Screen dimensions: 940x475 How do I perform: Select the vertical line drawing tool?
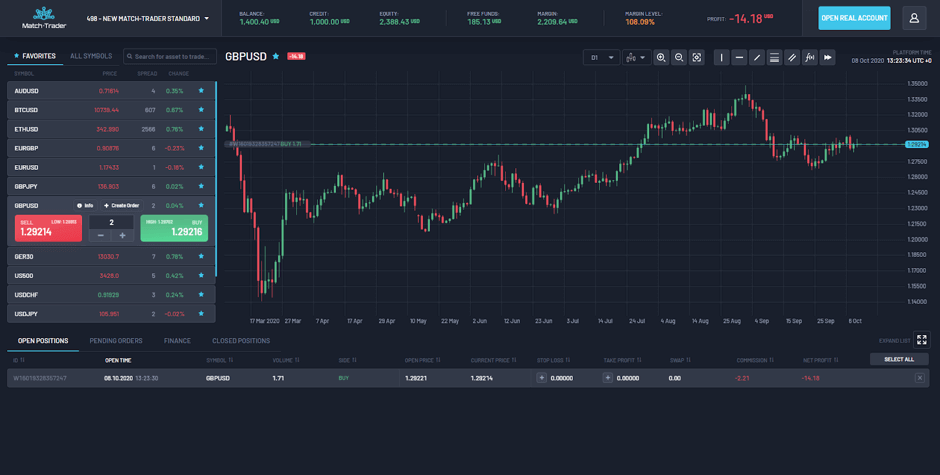click(721, 58)
